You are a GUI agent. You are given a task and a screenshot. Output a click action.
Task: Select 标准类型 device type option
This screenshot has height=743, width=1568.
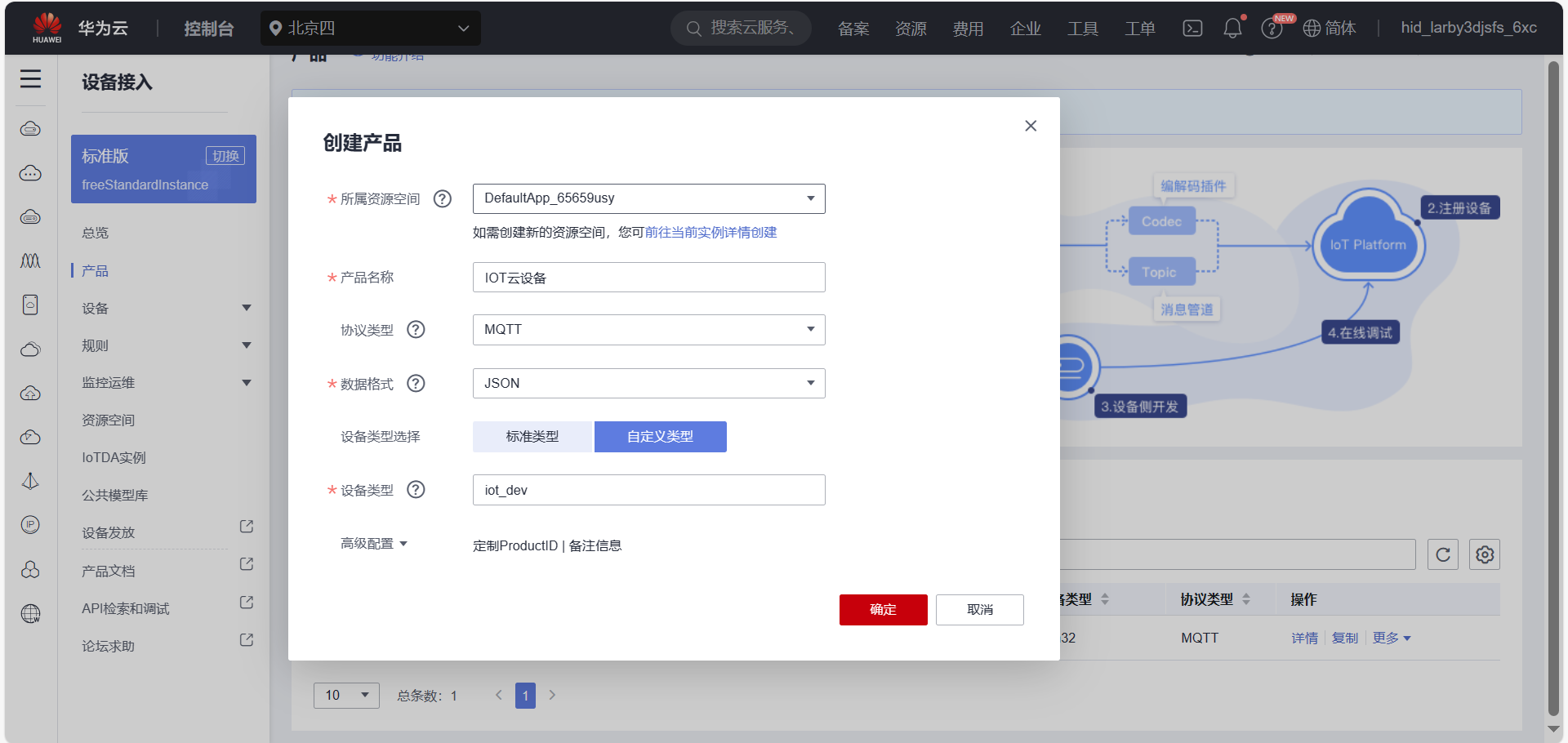[532, 437]
